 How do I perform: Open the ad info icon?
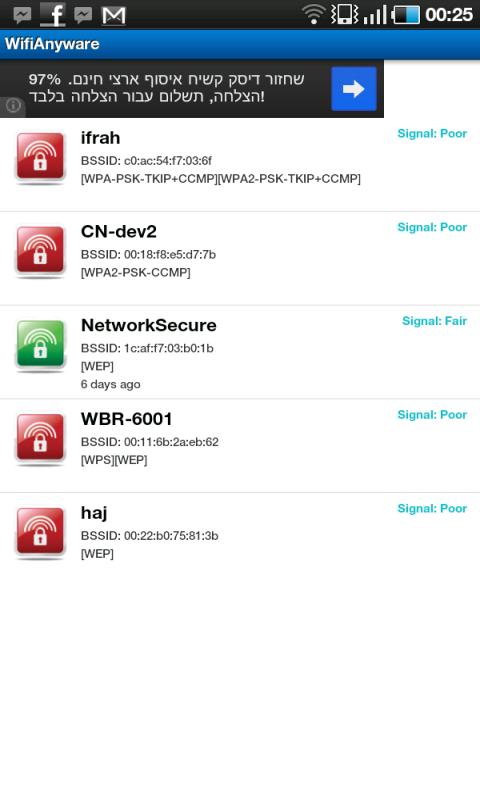pyautogui.click(x=13, y=106)
